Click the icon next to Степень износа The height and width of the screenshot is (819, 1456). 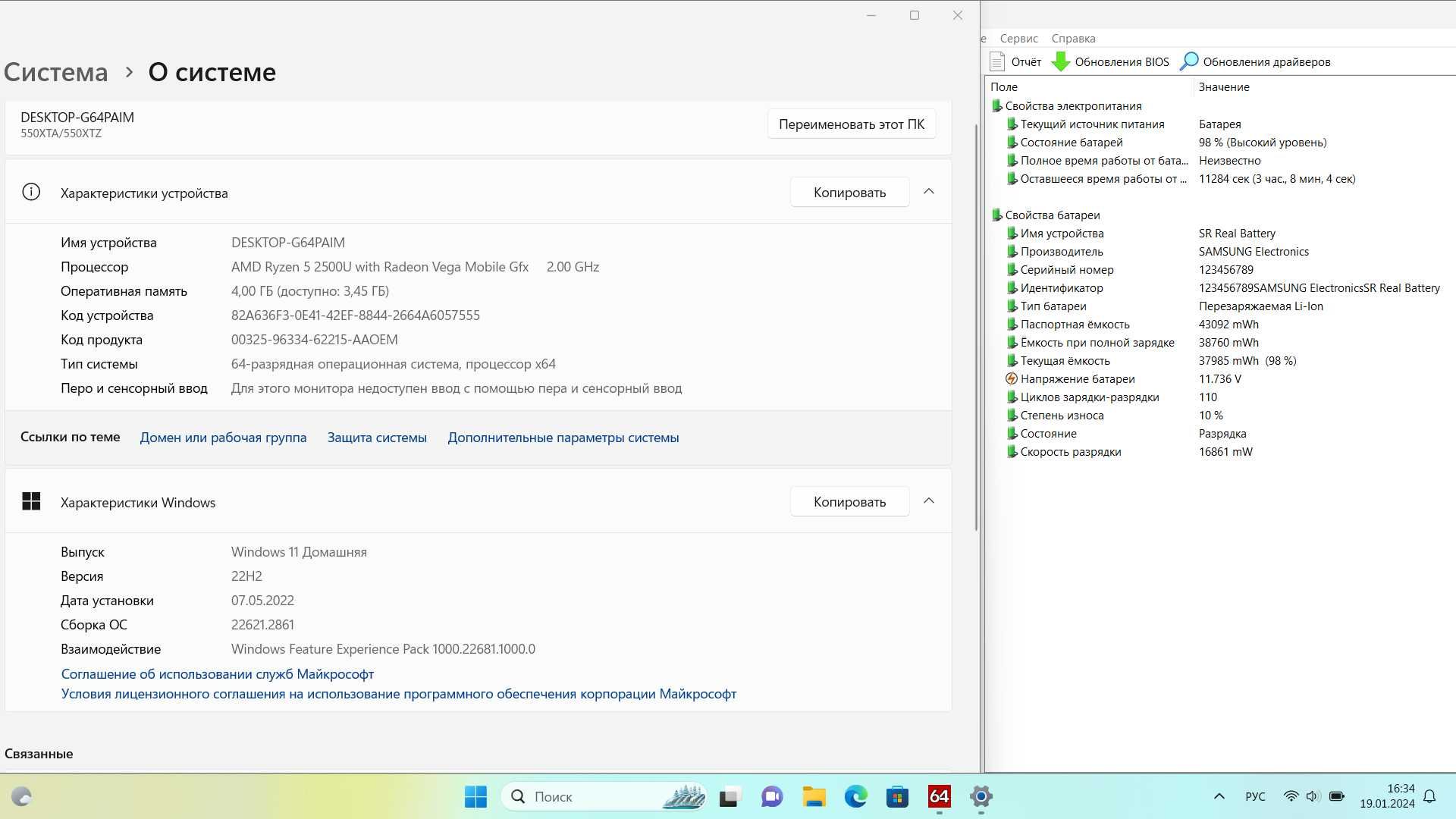click(1012, 415)
